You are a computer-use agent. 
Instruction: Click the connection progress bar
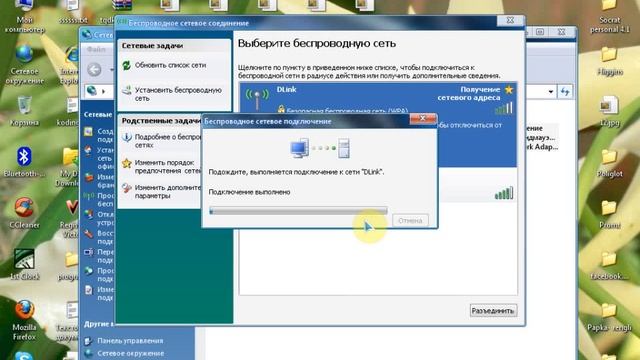click(298, 211)
